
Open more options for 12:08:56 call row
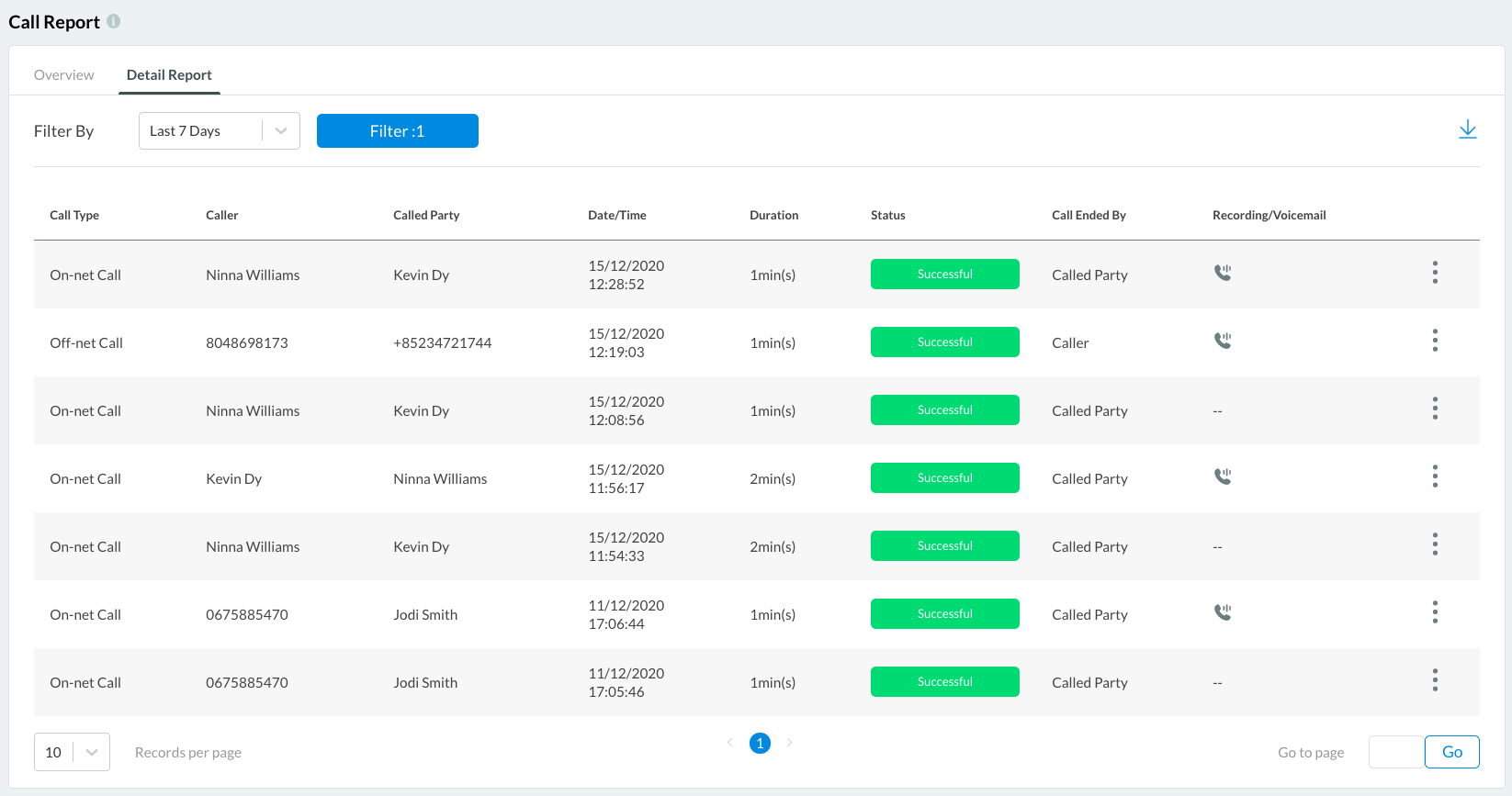point(1435,409)
